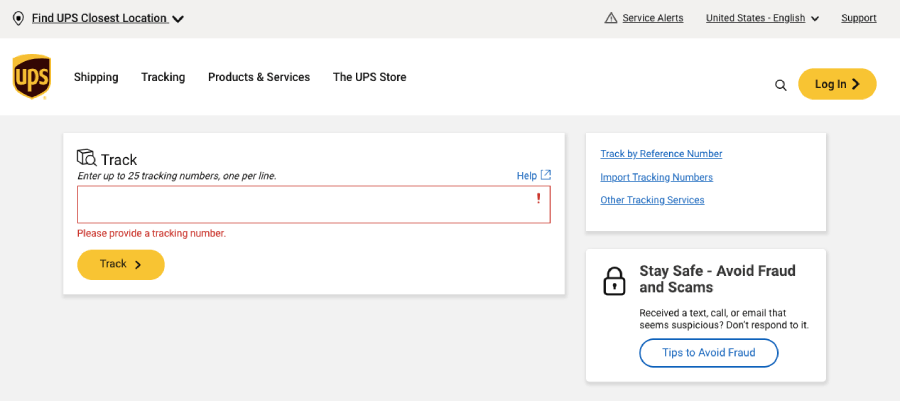
Task: Open the Tracking menu
Action: tap(163, 77)
